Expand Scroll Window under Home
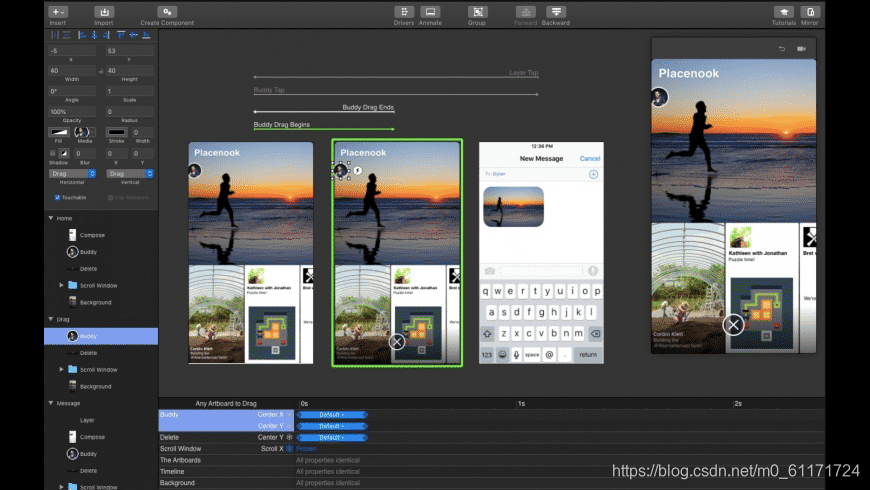The height and width of the screenshot is (490, 870). [61, 285]
